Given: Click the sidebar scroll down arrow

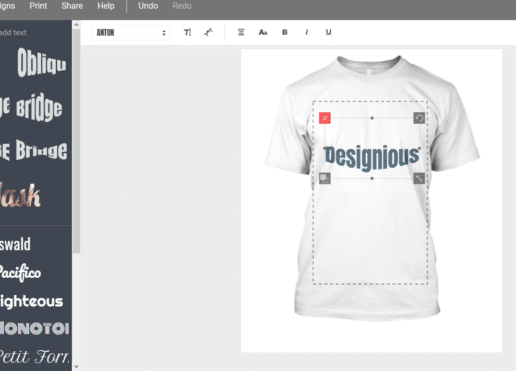Looking at the screenshot, I should 76,367.
